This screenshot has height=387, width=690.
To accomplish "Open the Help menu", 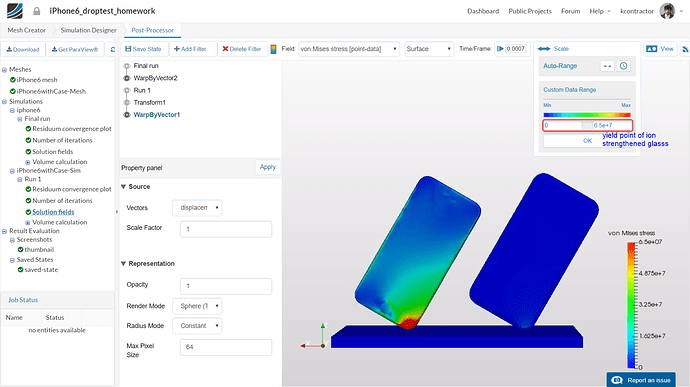I will coord(600,11).
